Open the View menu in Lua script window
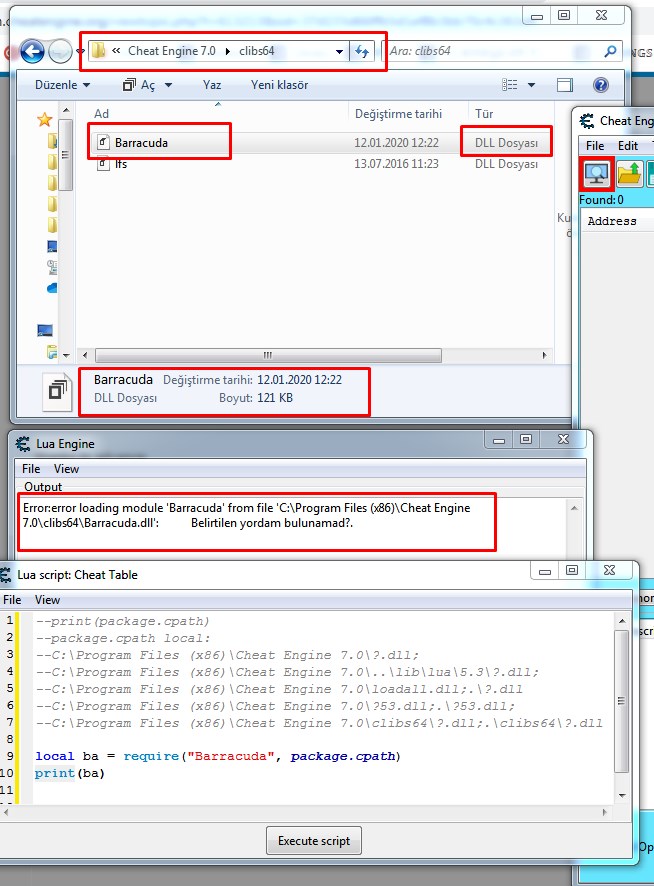This screenshot has height=886, width=654. coord(47,600)
